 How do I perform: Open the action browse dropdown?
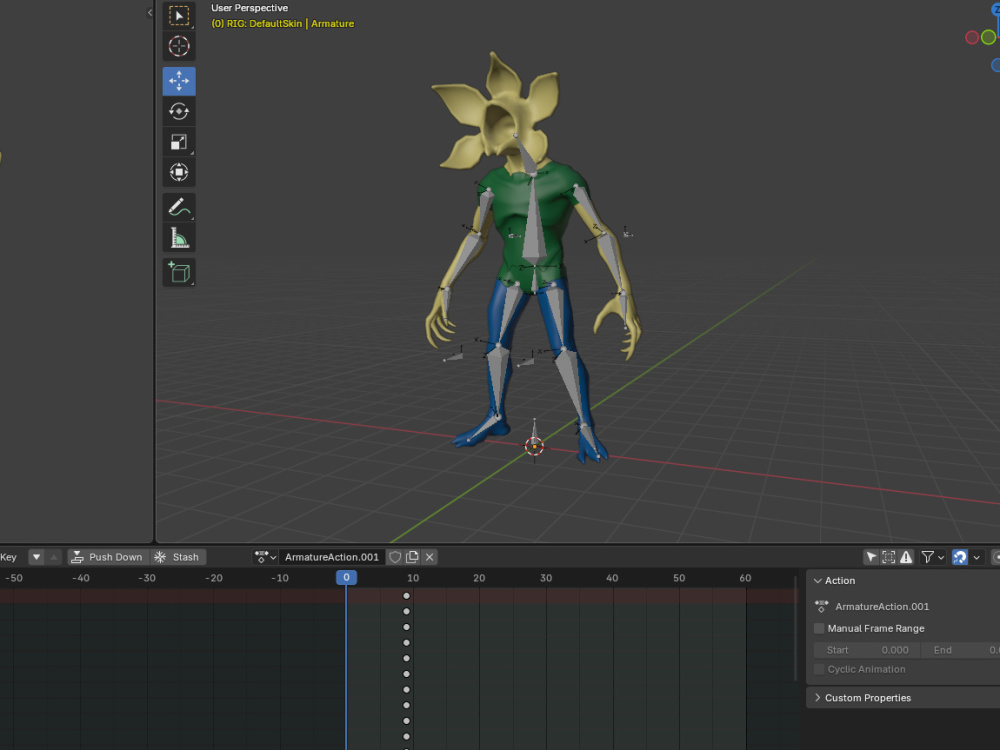pos(265,557)
